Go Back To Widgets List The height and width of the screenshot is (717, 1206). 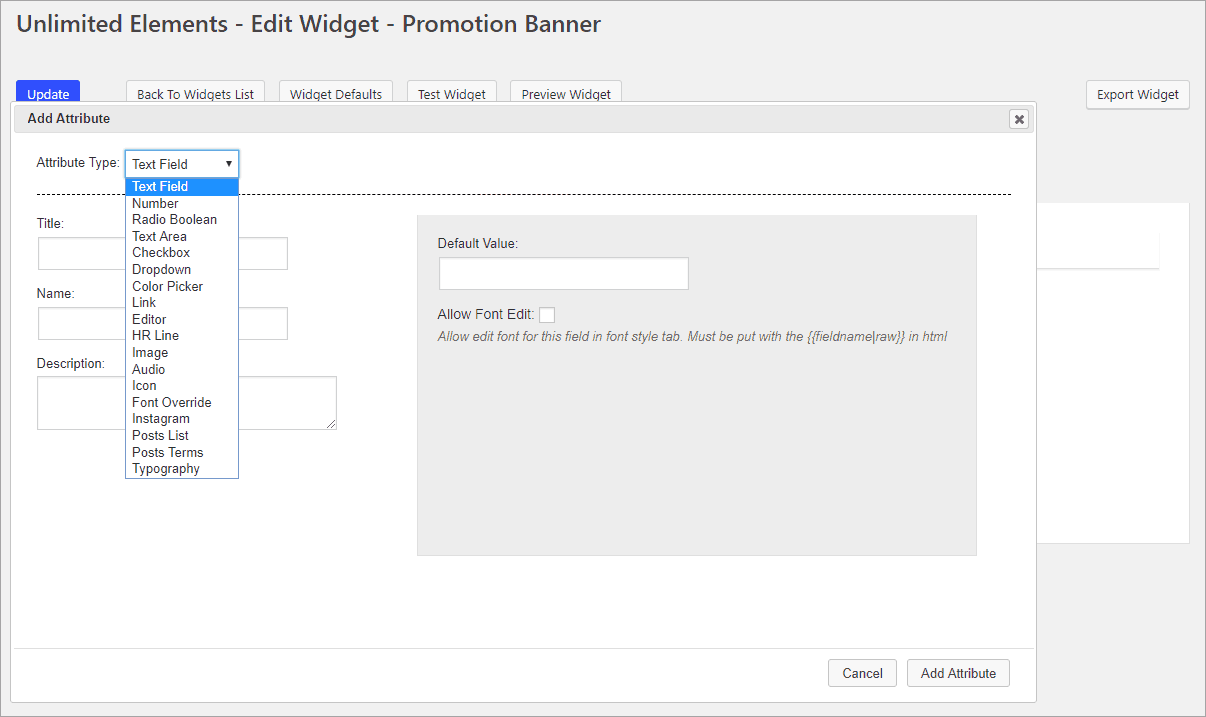195,93
